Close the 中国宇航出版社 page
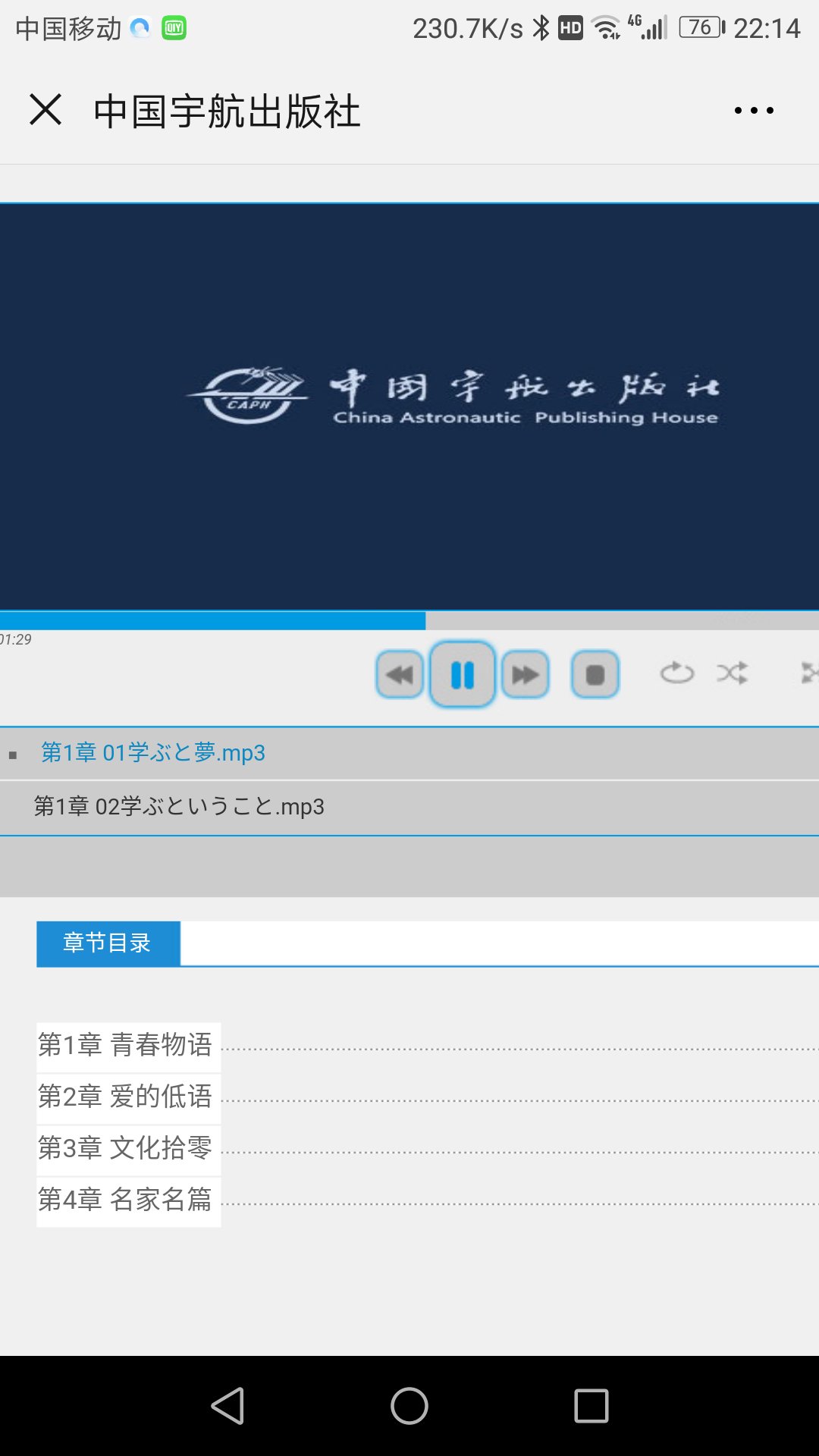The image size is (819, 1456). pos(45,110)
